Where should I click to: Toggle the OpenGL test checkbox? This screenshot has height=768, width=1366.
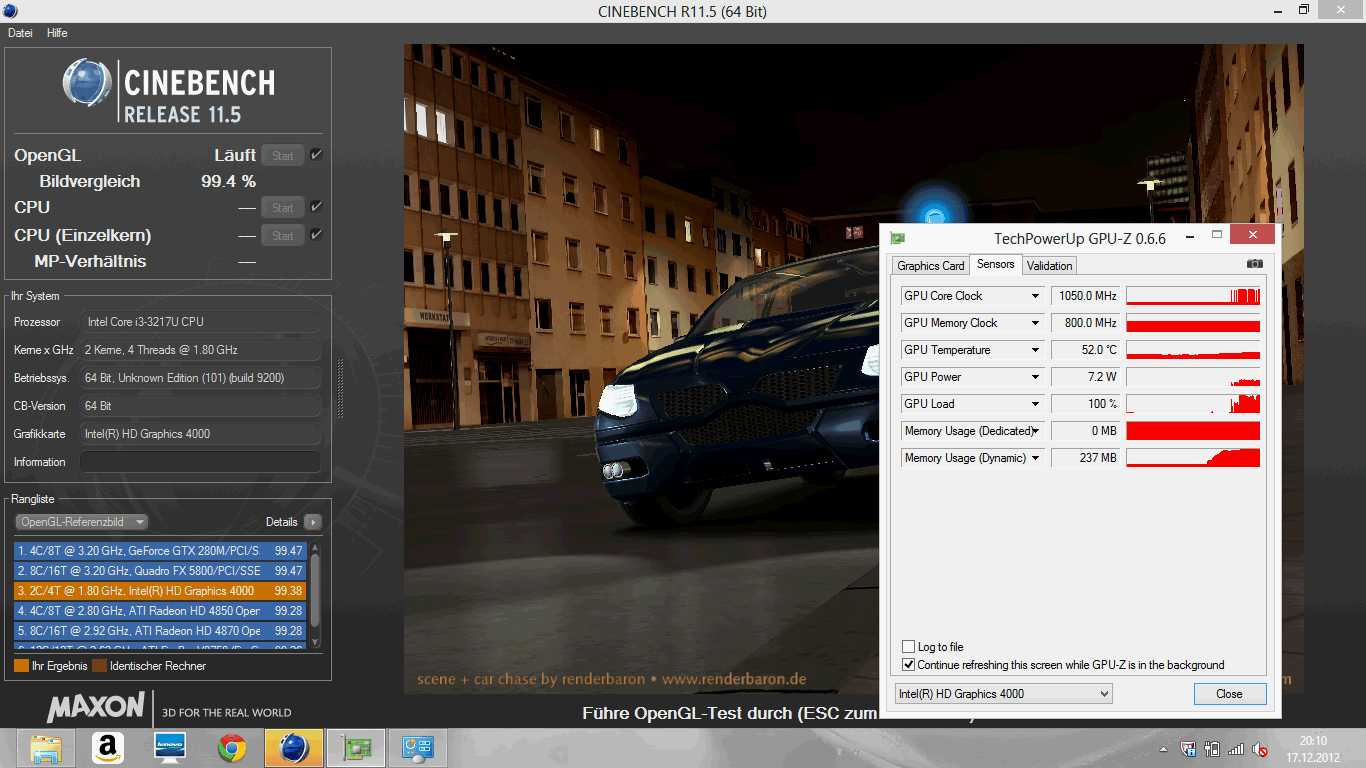click(x=316, y=155)
